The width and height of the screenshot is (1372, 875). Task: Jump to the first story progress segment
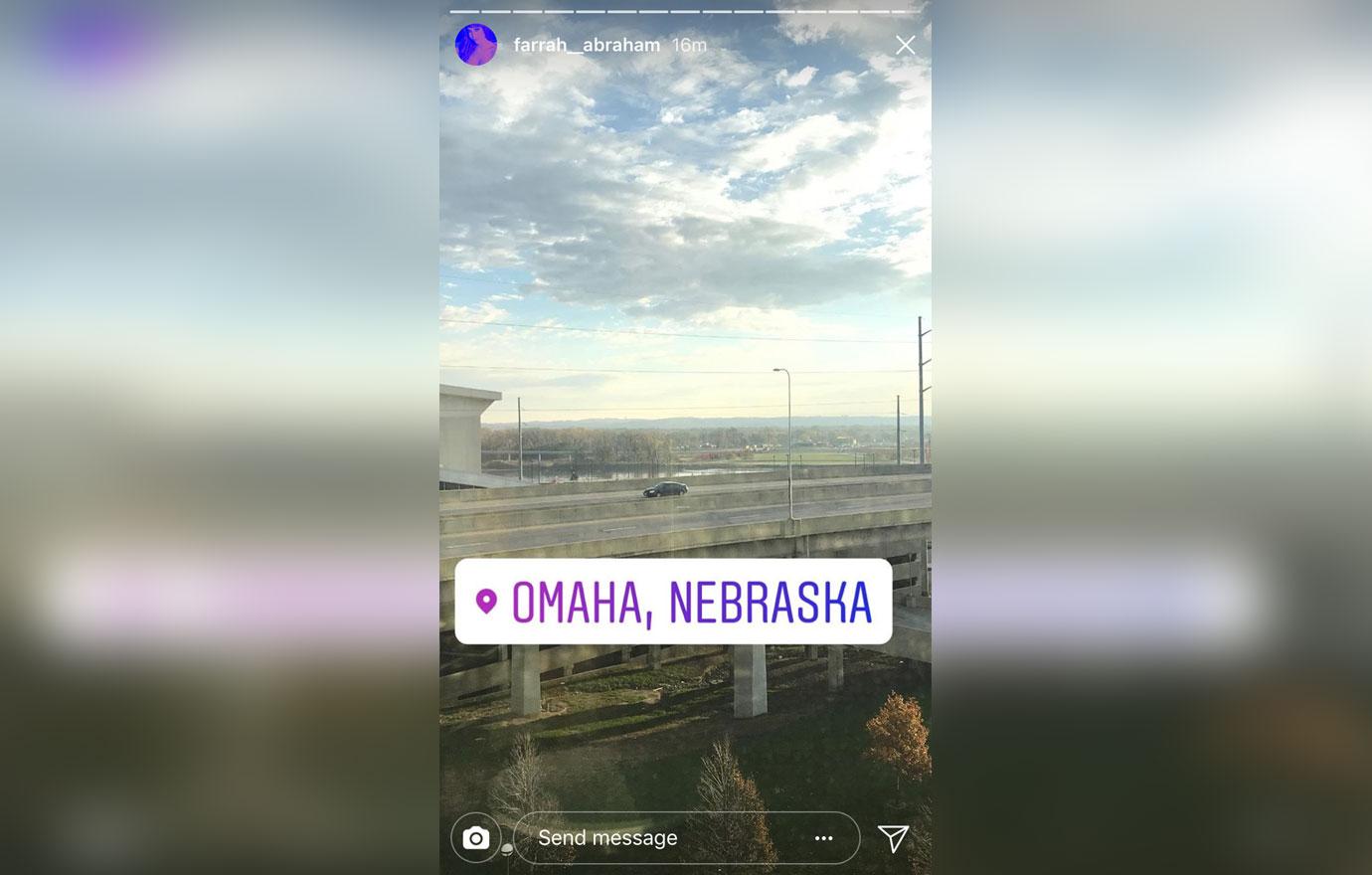click(464, 12)
